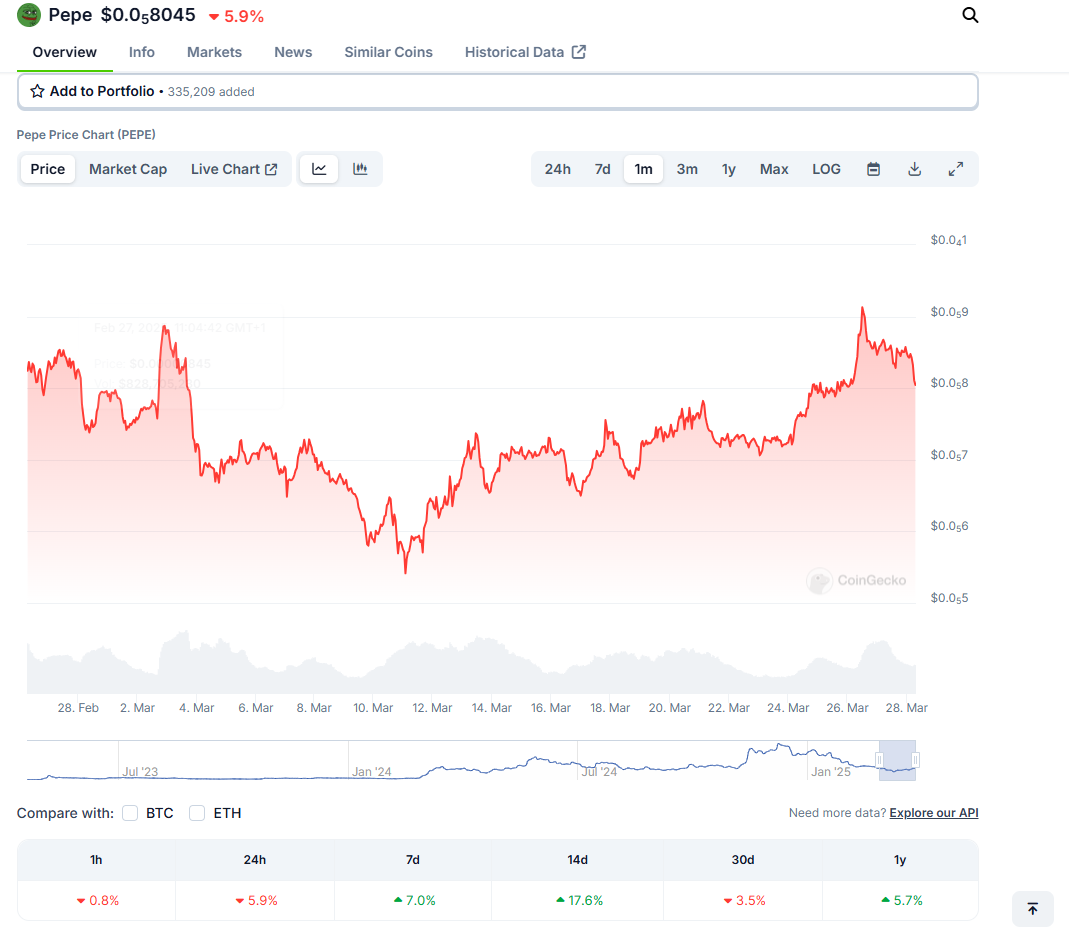Click the Jan '24 point in navigator chart
The height and width of the screenshot is (927, 1069).
tap(372, 772)
